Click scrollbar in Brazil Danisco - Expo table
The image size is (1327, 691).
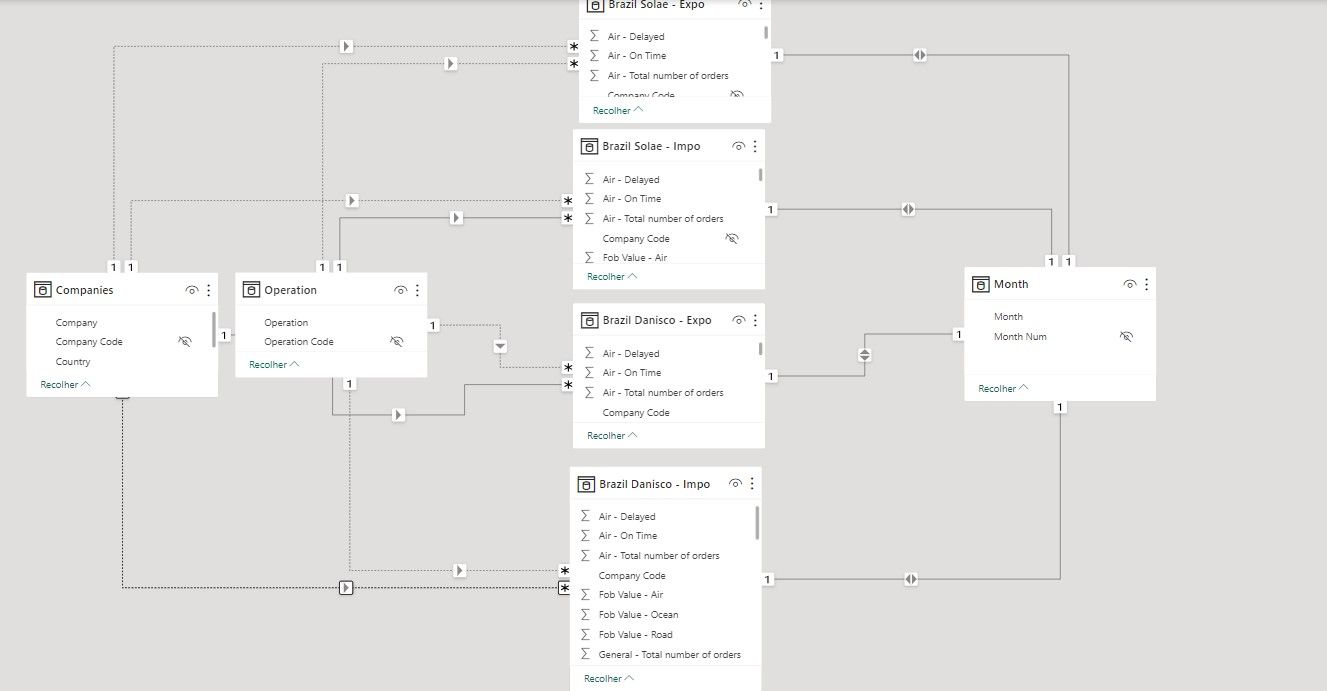pos(761,348)
